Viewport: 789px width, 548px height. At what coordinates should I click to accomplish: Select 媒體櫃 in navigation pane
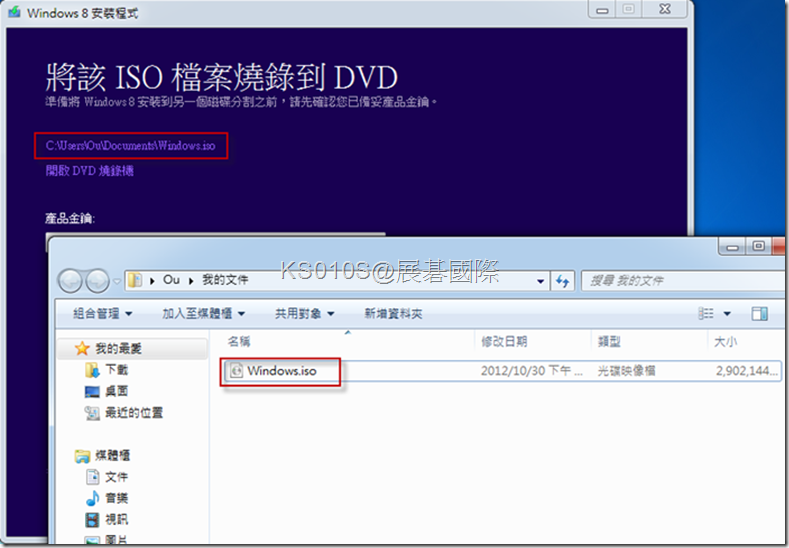pyautogui.click(x=112, y=455)
